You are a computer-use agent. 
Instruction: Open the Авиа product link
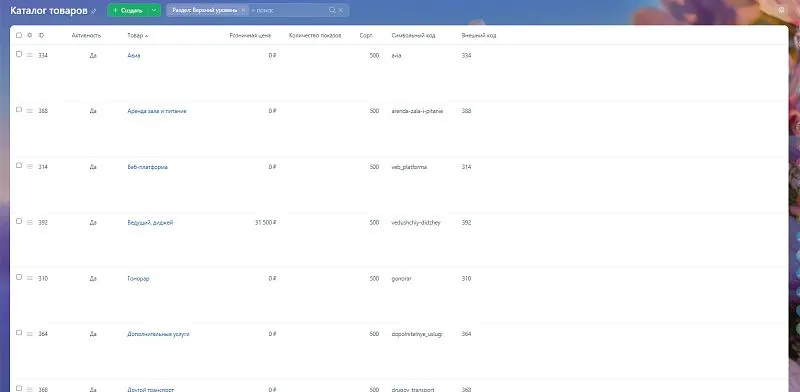(x=134, y=55)
